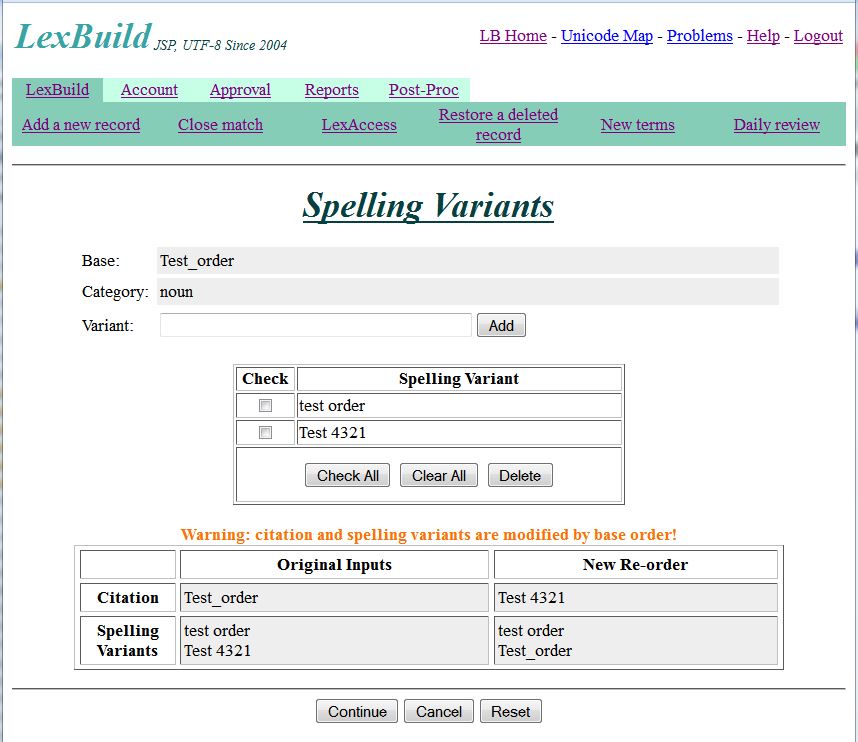This screenshot has height=742, width=858.
Task: Open the Post-Proc tab
Action: [x=424, y=90]
